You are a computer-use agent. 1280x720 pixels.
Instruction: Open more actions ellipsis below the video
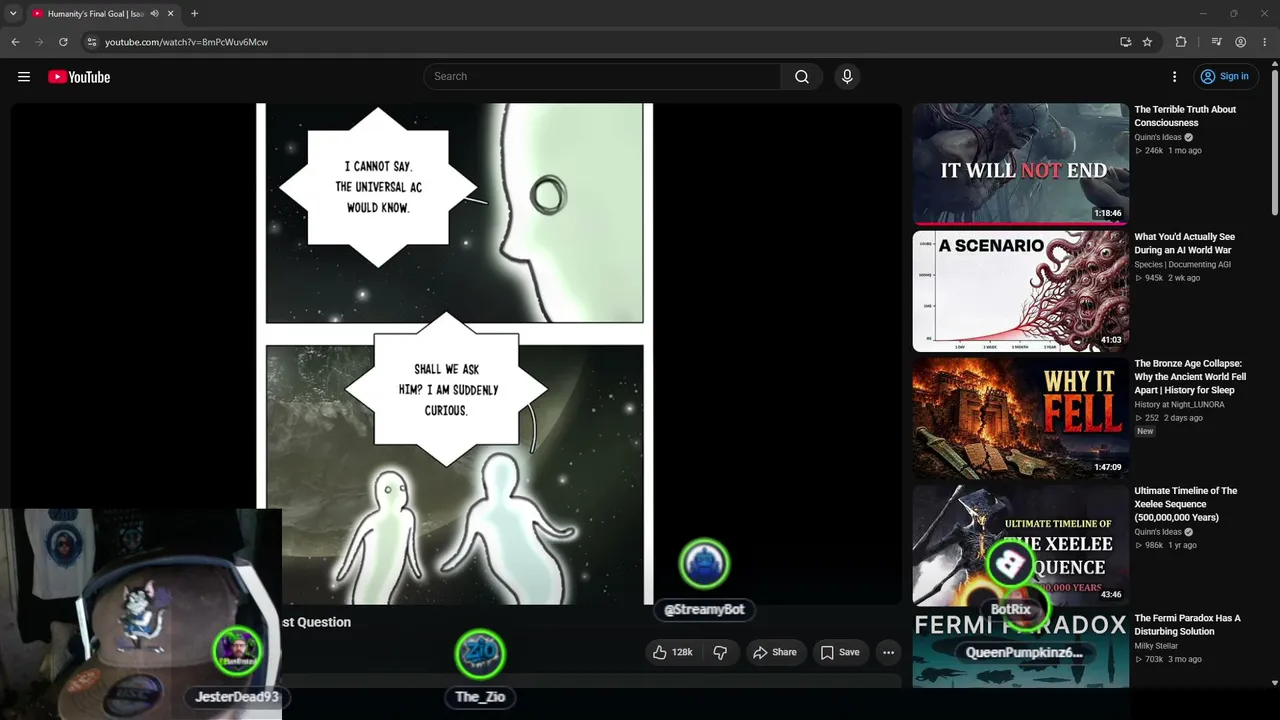pyautogui.click(x=888, y=652)
